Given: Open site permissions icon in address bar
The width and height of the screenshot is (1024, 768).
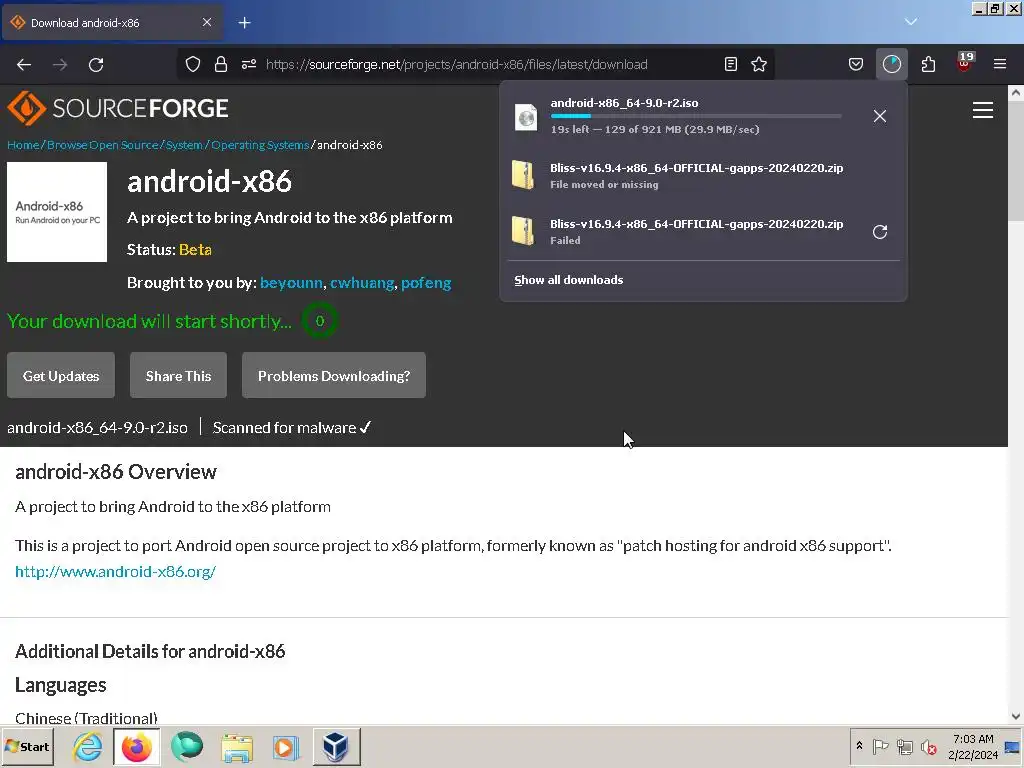Looking at the screenshot, I should (249, 64).
